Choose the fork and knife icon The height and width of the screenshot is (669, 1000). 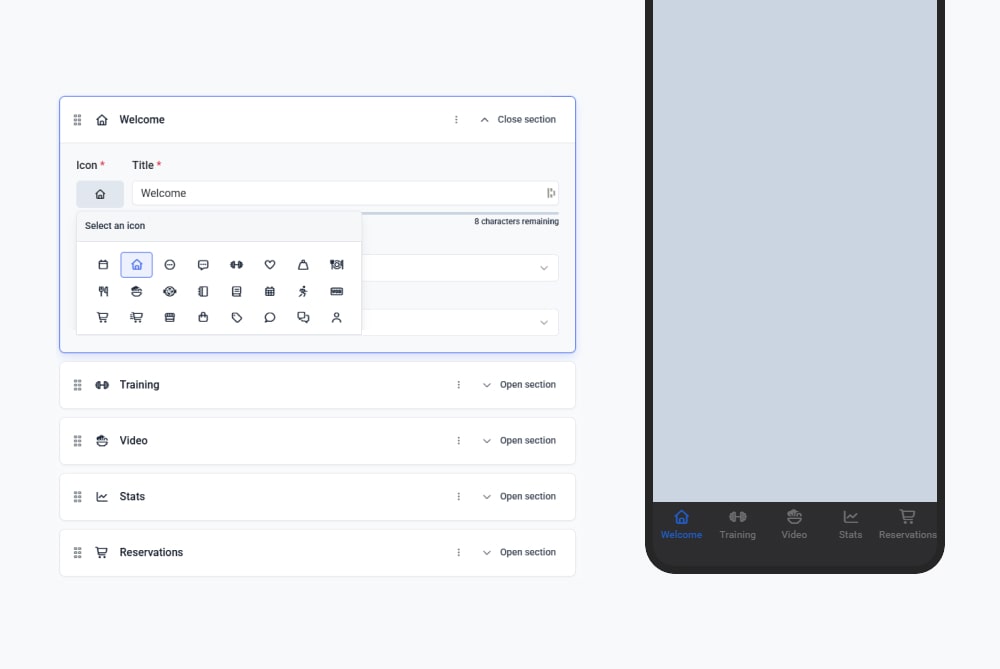pyautogui.click(x=103, y=291)
